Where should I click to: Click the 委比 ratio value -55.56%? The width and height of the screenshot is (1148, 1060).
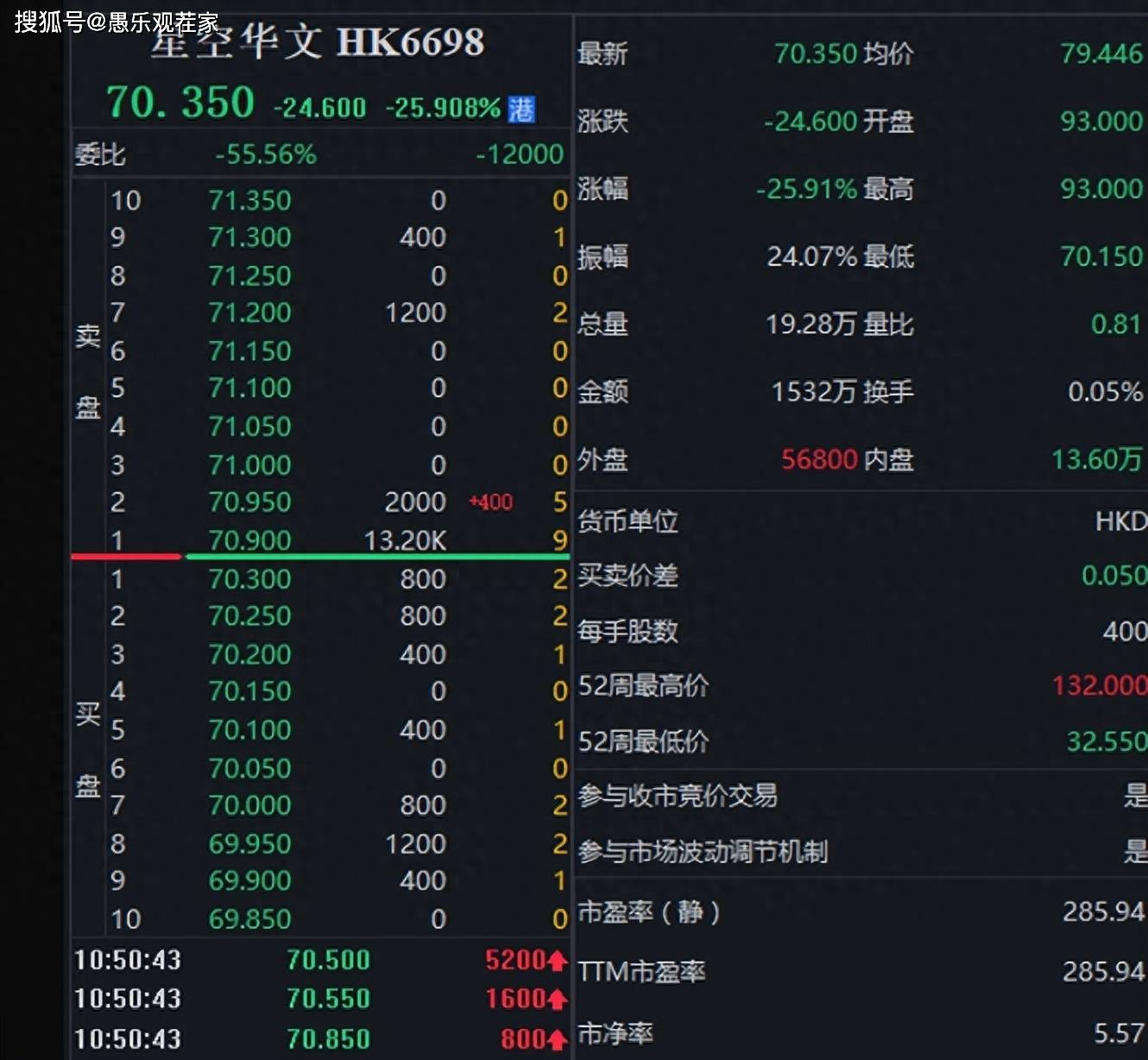[266, 155]
